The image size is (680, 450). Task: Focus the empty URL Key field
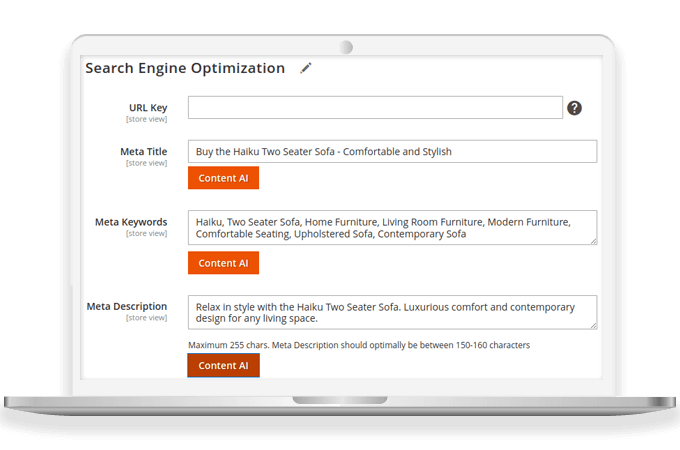click(x=375, y=108)
